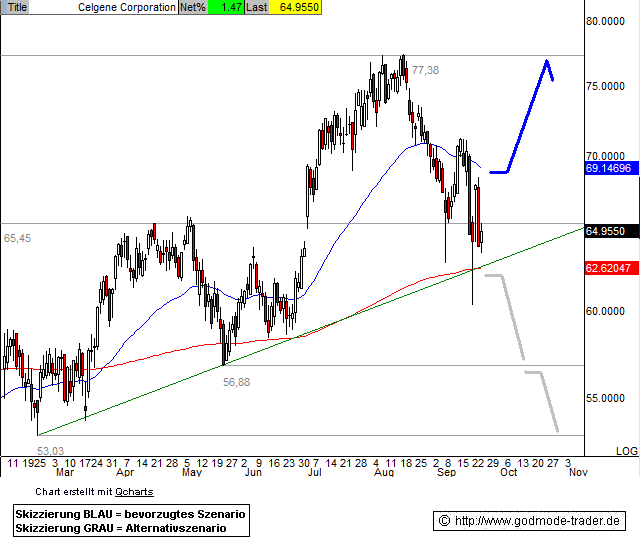
Task: Click the 56,88 low price annotation
Action: pyautogui.click(x=236, y=382)
